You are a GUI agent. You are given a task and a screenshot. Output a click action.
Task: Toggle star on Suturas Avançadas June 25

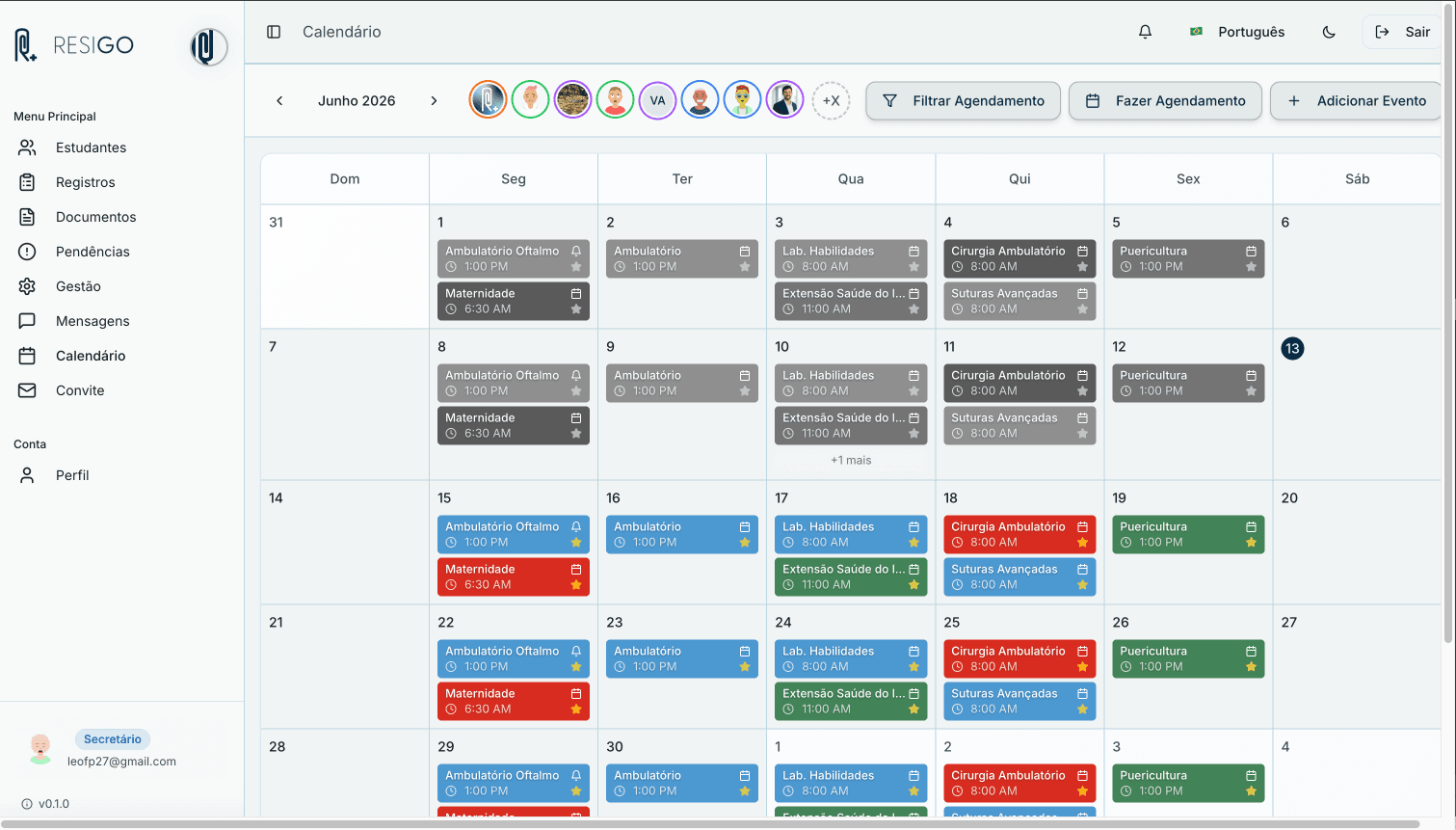pyautogui.click(x=1082, y=710)
